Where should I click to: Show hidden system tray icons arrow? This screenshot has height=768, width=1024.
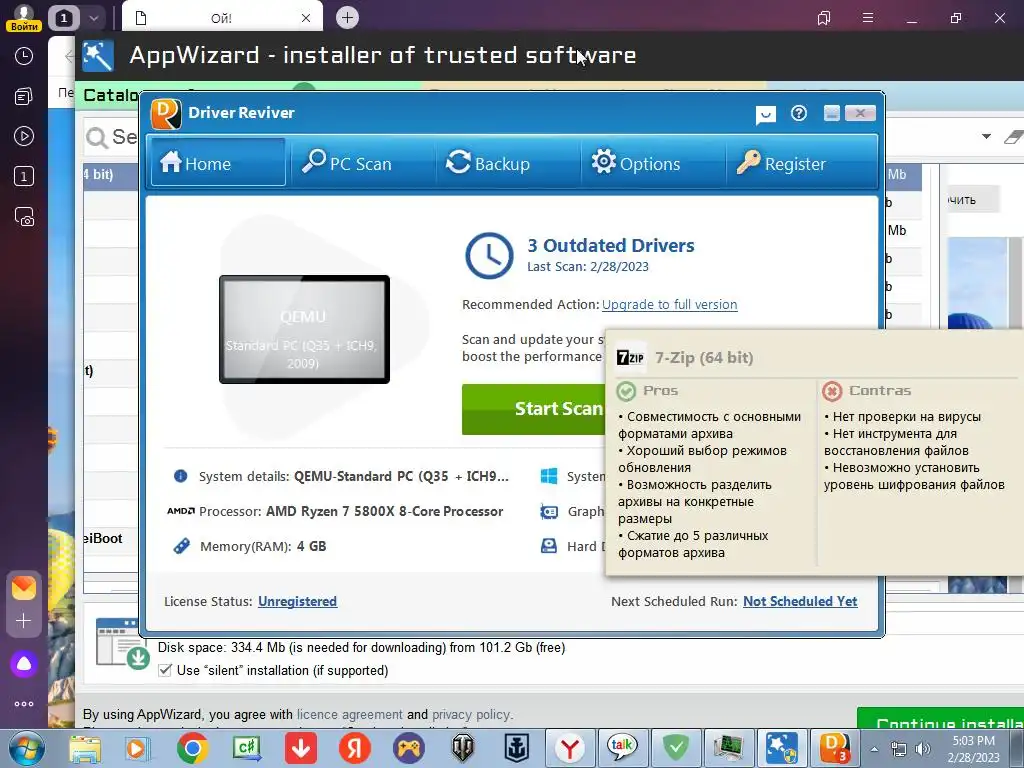coord(874,749)
